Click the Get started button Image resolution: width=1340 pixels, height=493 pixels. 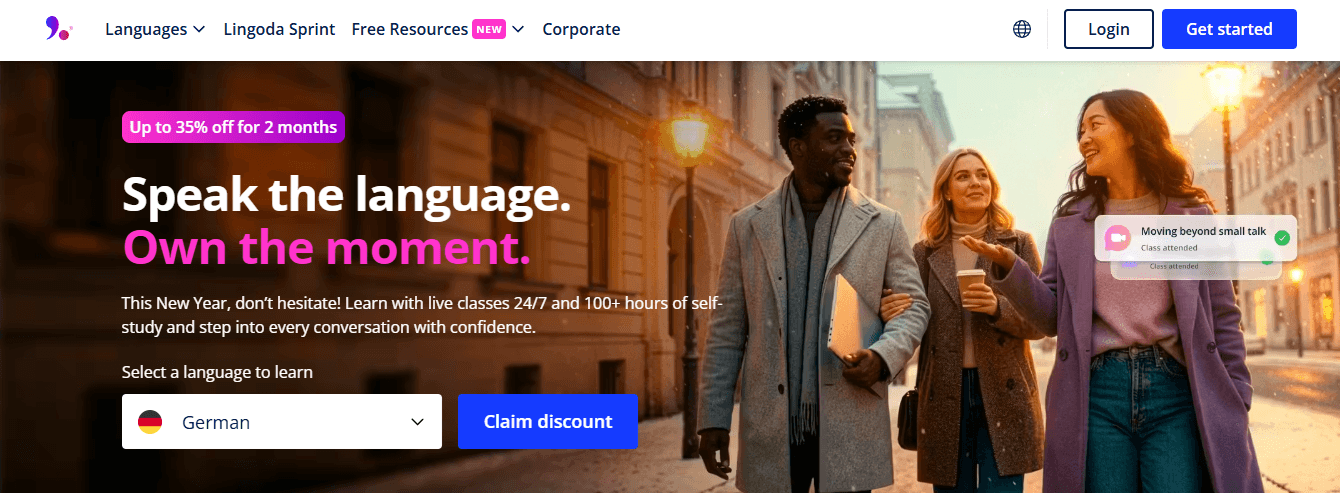tap(1229, 29)
